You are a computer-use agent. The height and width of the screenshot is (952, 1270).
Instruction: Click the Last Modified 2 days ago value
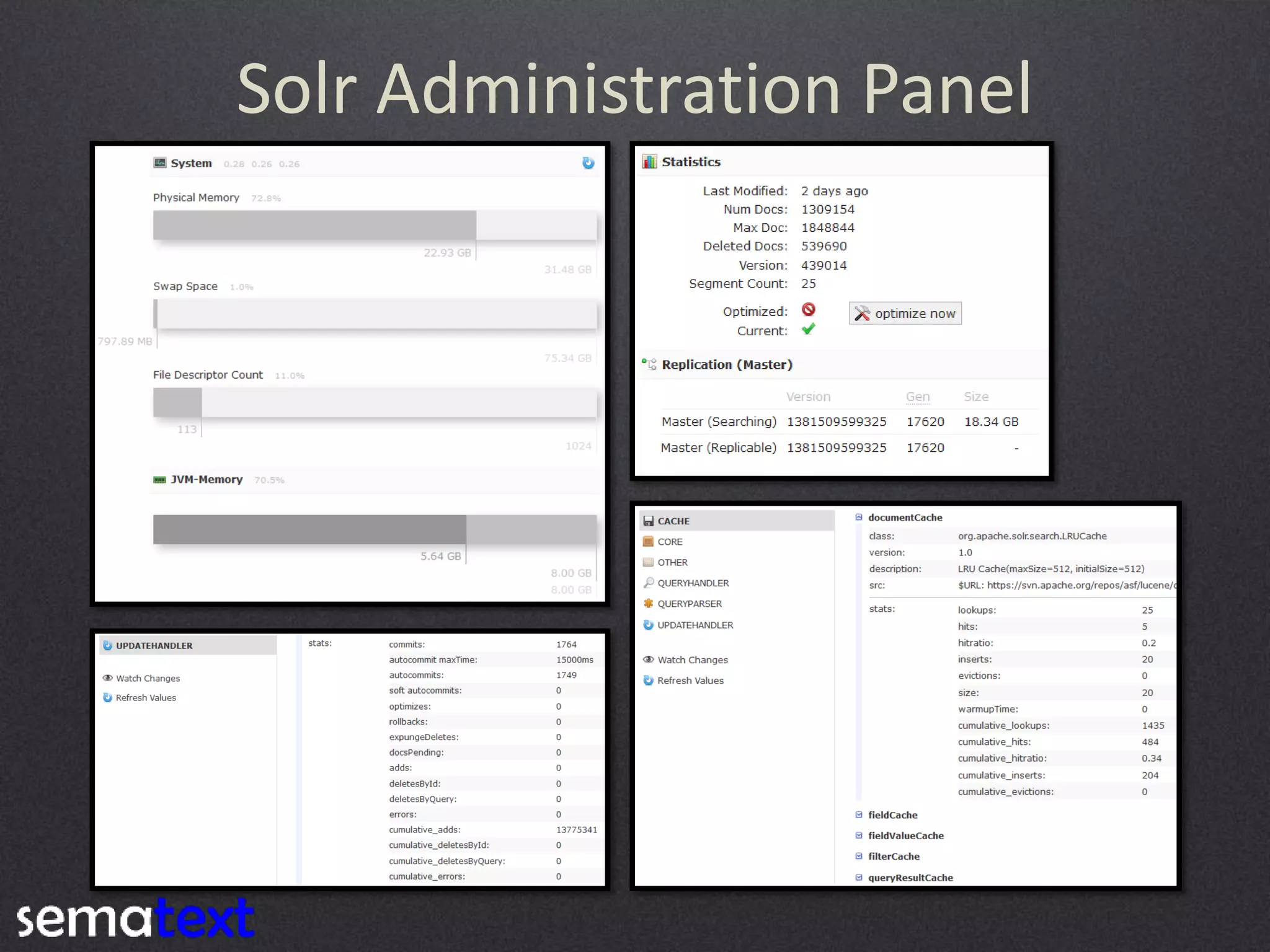click(x=835, y=191)
